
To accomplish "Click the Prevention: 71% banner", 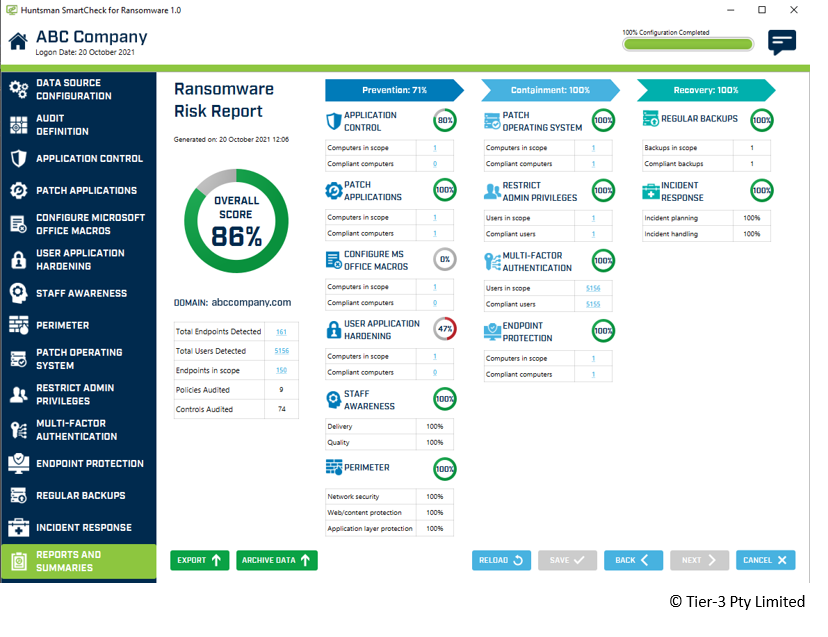I will point(394,90).
